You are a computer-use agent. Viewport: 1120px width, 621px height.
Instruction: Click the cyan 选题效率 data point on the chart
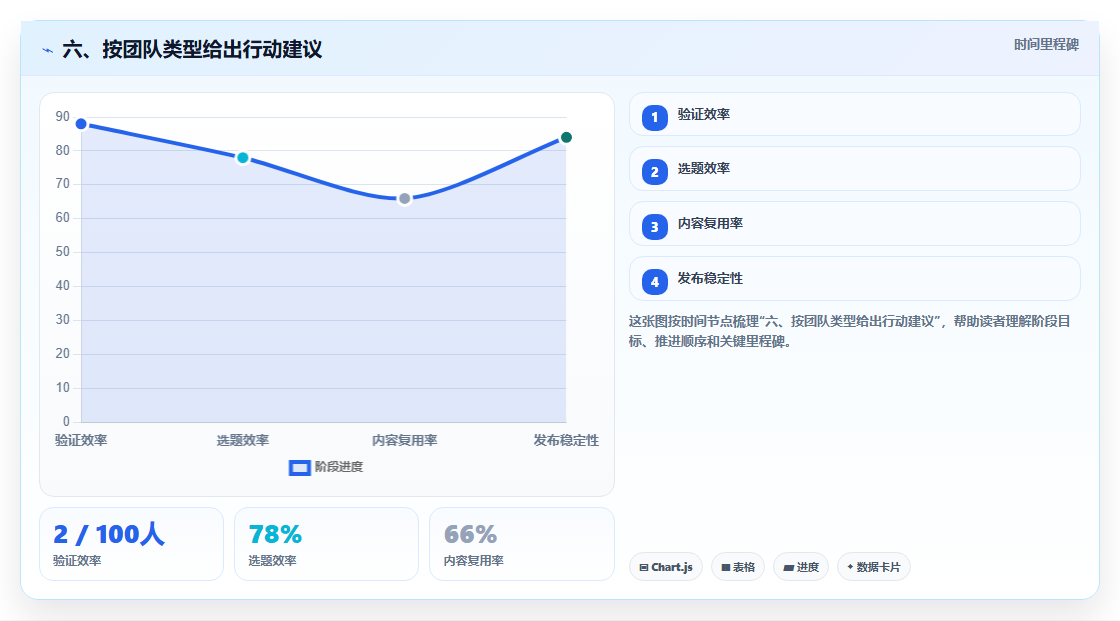[x=243, y=158]
